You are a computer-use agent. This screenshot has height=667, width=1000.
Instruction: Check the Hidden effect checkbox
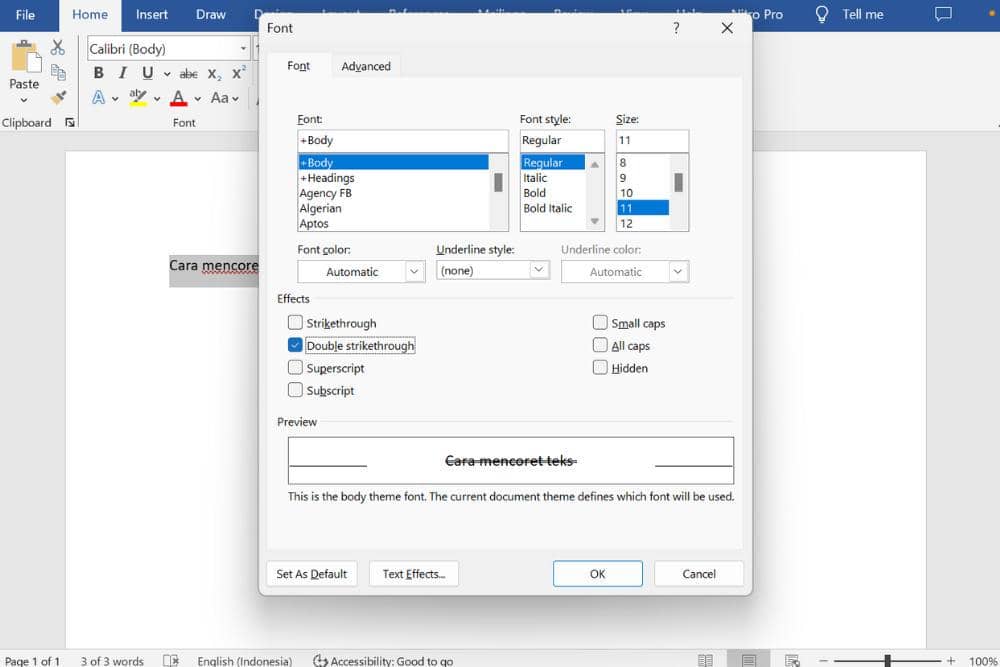(600, 368)
